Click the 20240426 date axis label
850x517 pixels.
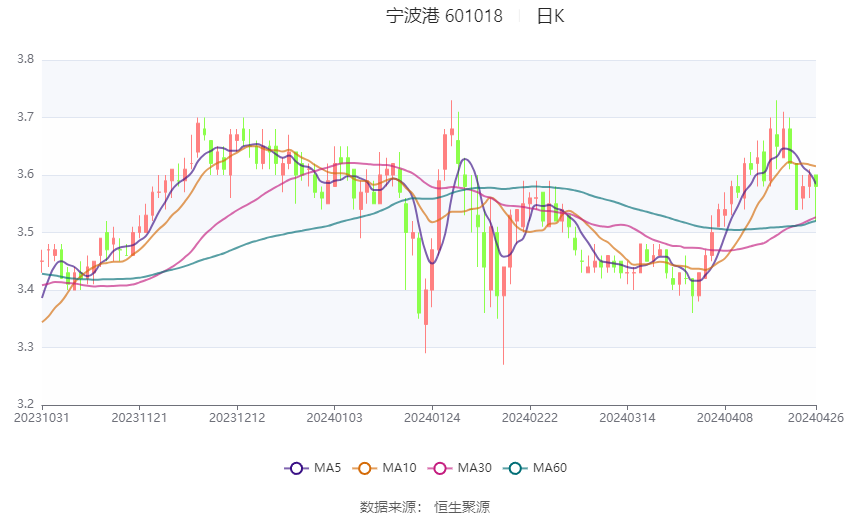click(815, 418)
